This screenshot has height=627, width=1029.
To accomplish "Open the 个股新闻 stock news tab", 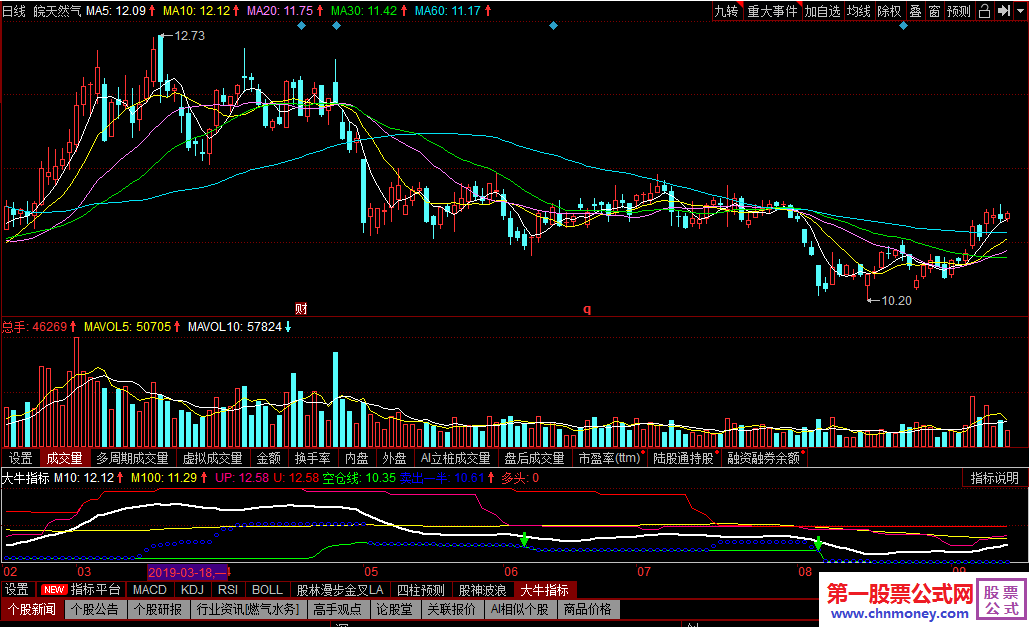I will 32,609.
